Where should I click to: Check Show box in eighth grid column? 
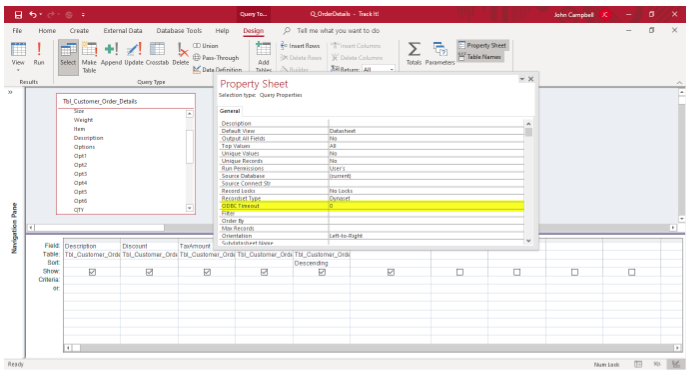click(x=517, y=272)
